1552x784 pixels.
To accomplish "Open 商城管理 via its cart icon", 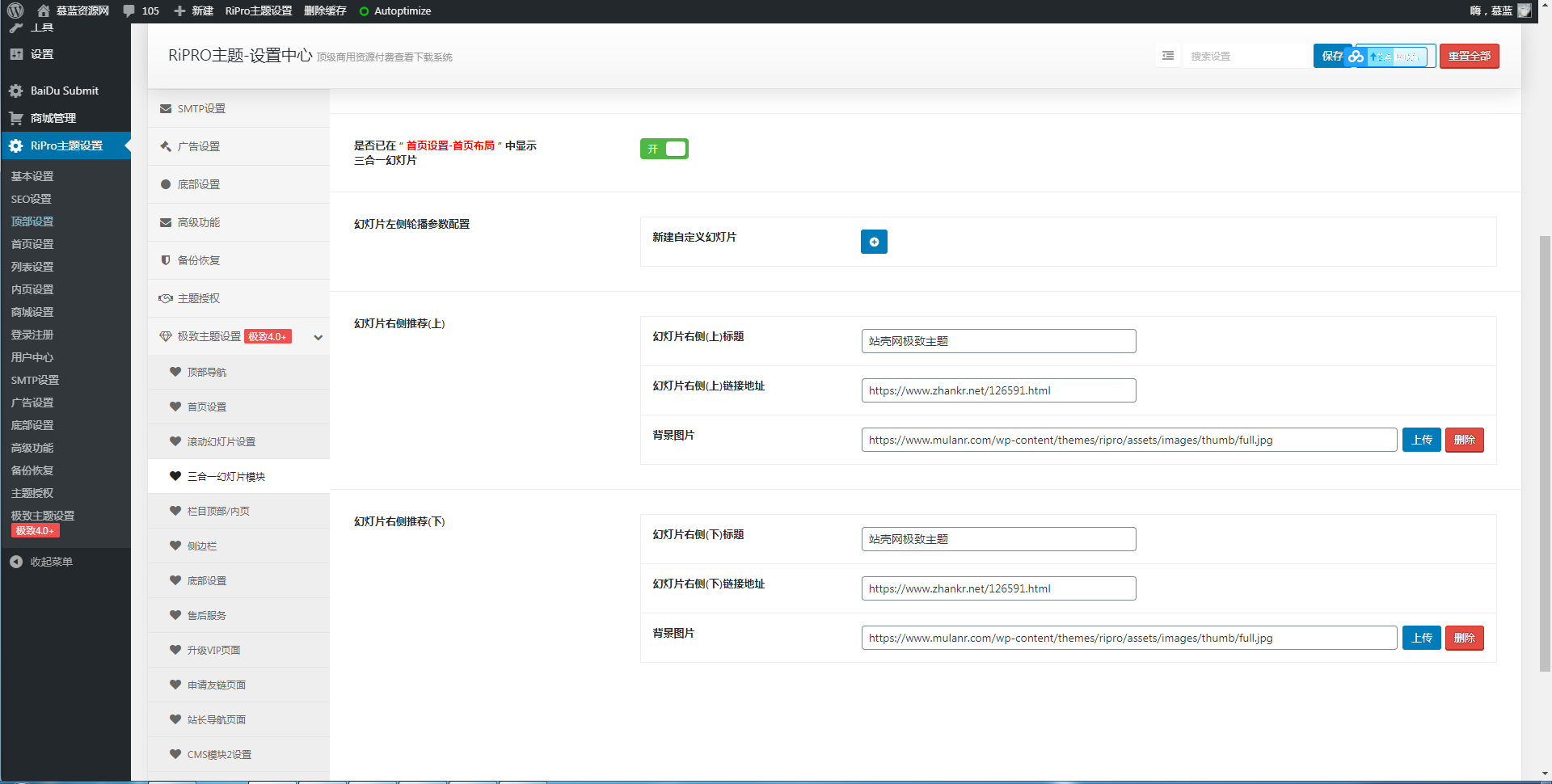I will pos(16,118).
